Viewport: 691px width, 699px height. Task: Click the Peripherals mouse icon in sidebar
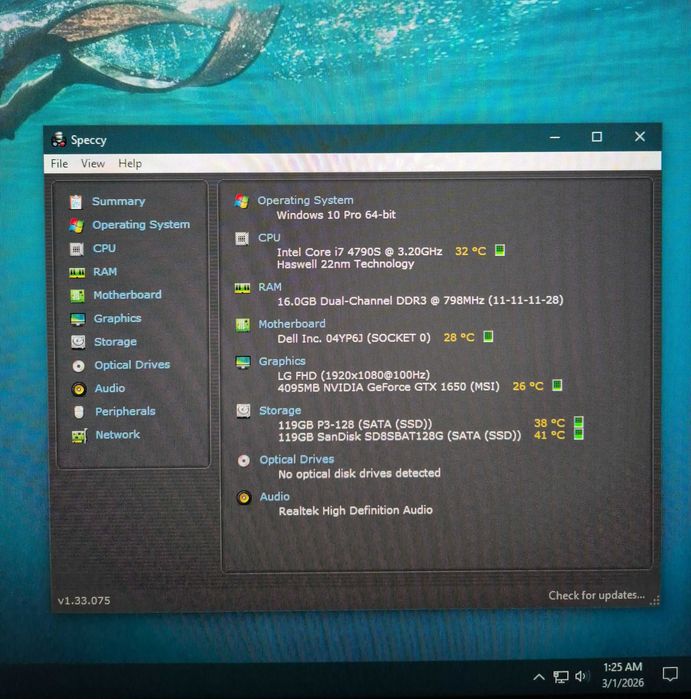(x=79, y=412)
